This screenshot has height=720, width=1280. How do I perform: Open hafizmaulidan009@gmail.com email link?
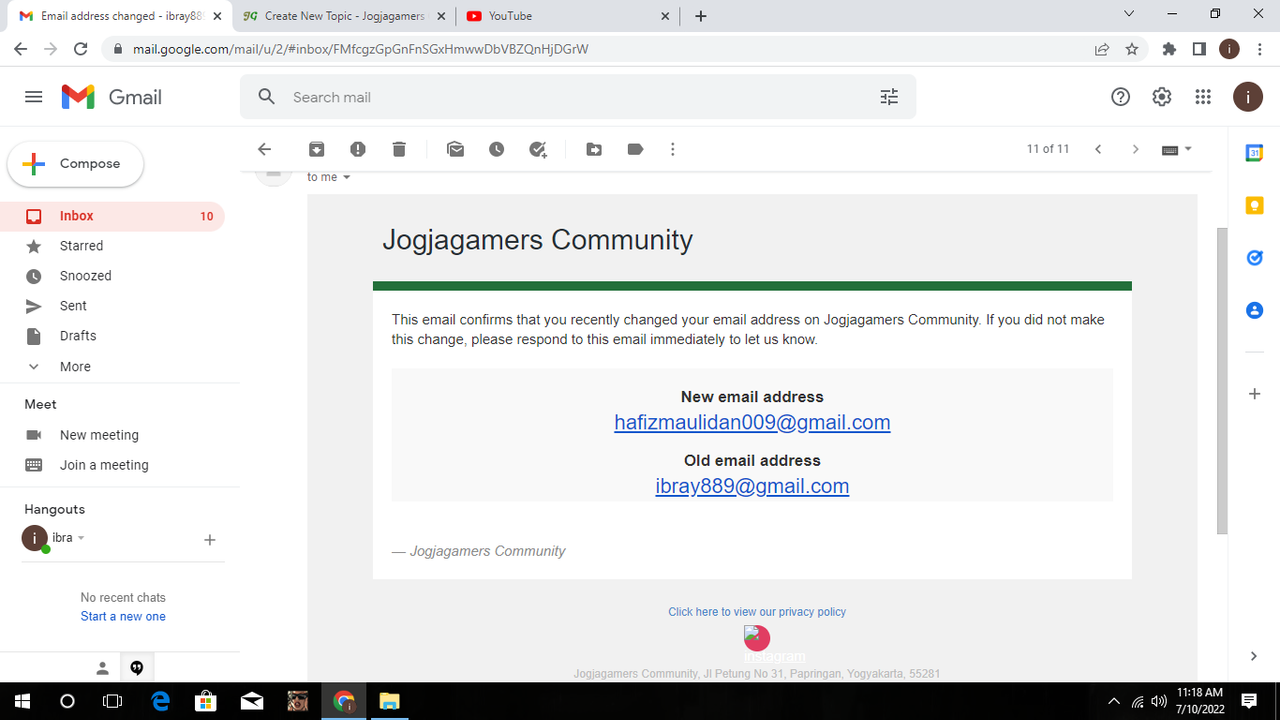[x=752, y=422]
